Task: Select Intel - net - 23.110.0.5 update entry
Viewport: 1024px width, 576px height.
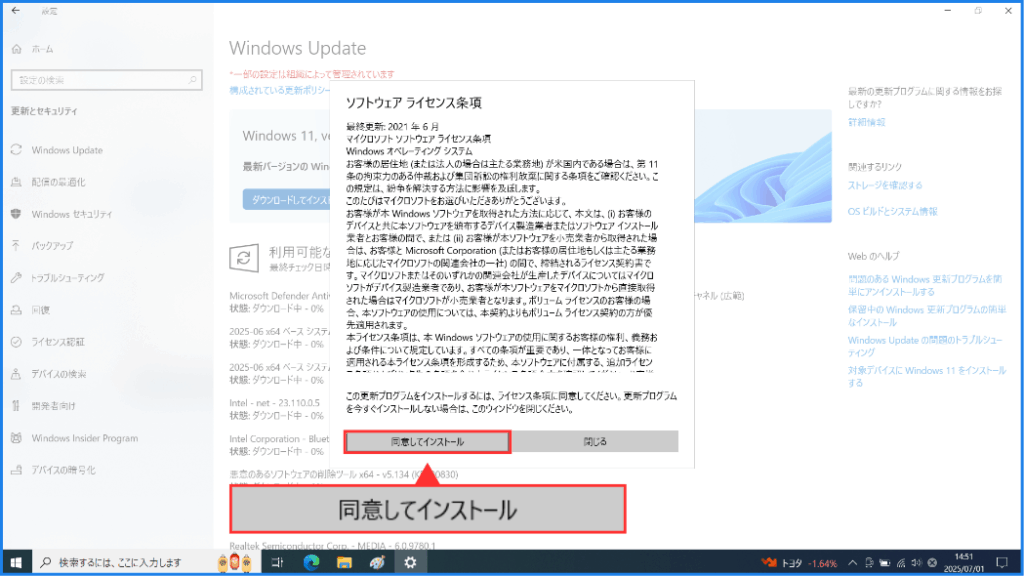Action: coord(276,409)
